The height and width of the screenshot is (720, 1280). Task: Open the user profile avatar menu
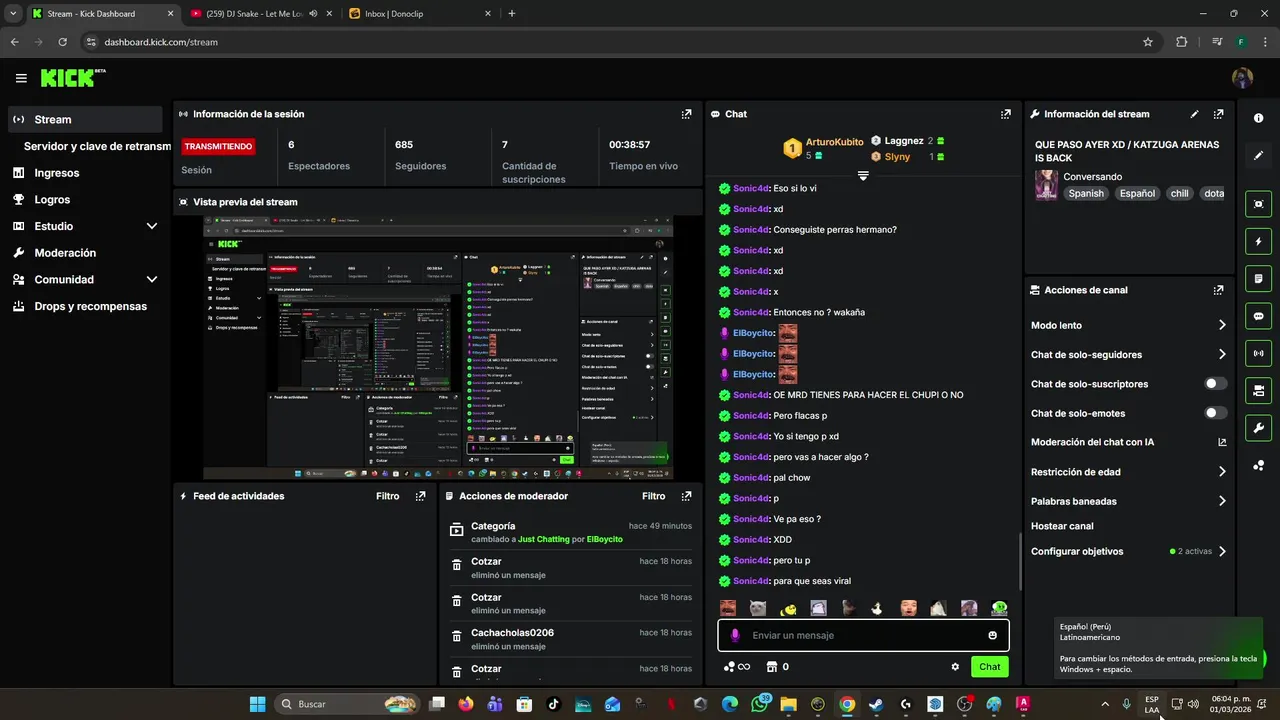coord(1242,78)
